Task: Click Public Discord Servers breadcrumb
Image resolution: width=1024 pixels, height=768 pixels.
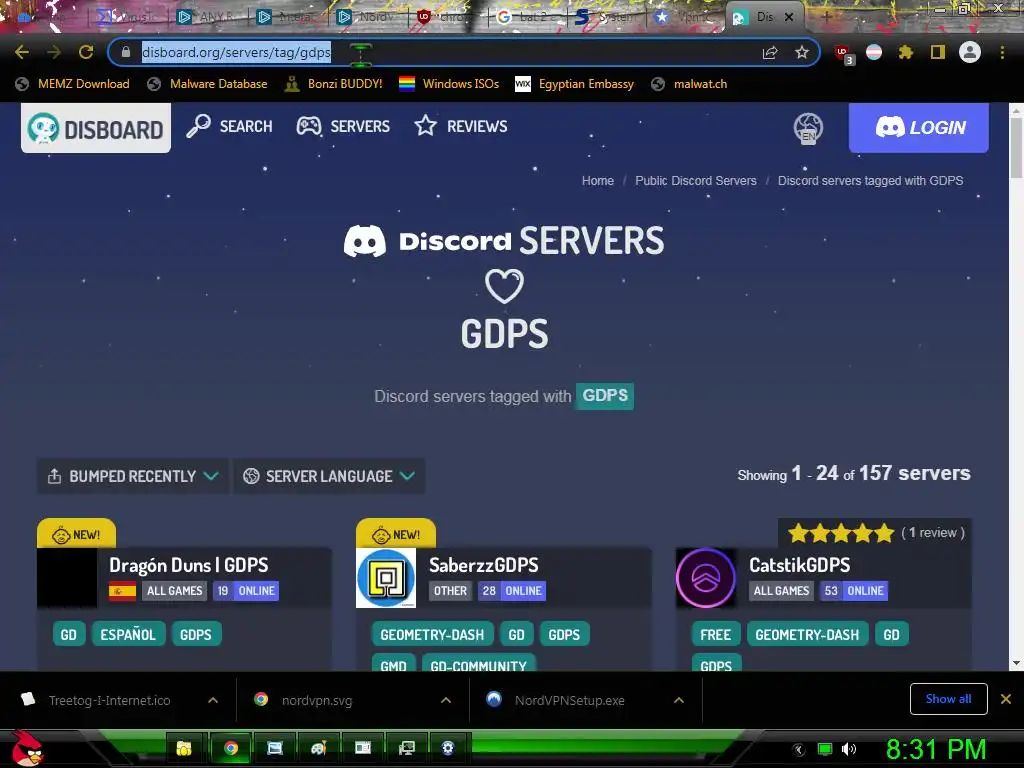Action: [696, 181]
